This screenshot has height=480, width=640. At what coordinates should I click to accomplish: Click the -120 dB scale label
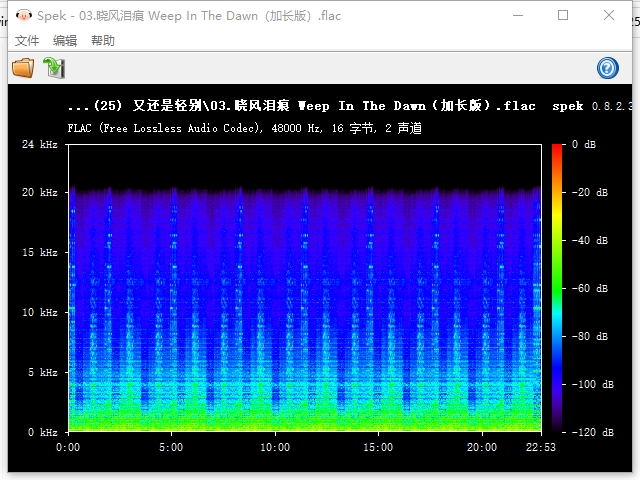click(593, 432)
